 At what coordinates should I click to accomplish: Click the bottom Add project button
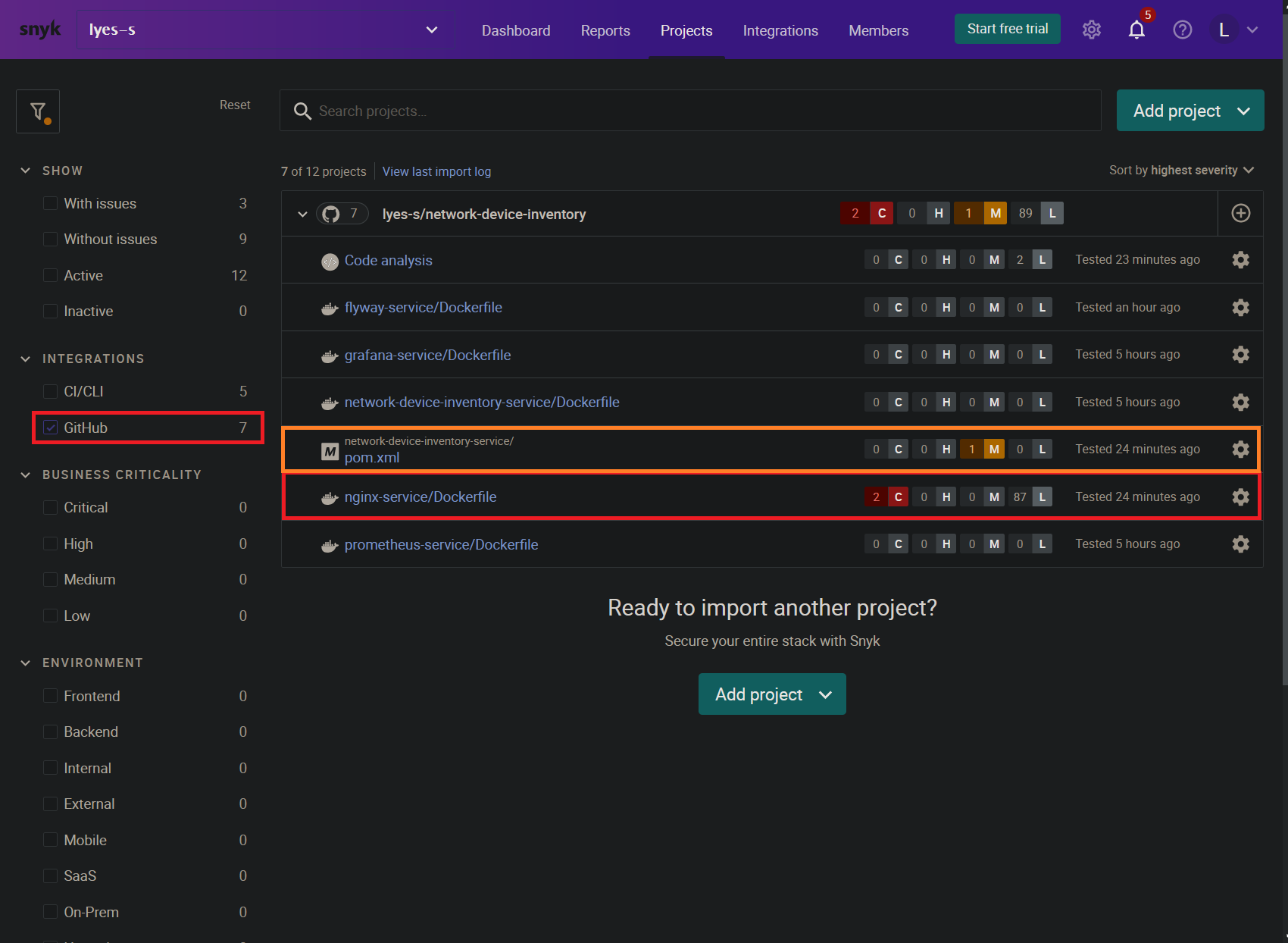772,694
